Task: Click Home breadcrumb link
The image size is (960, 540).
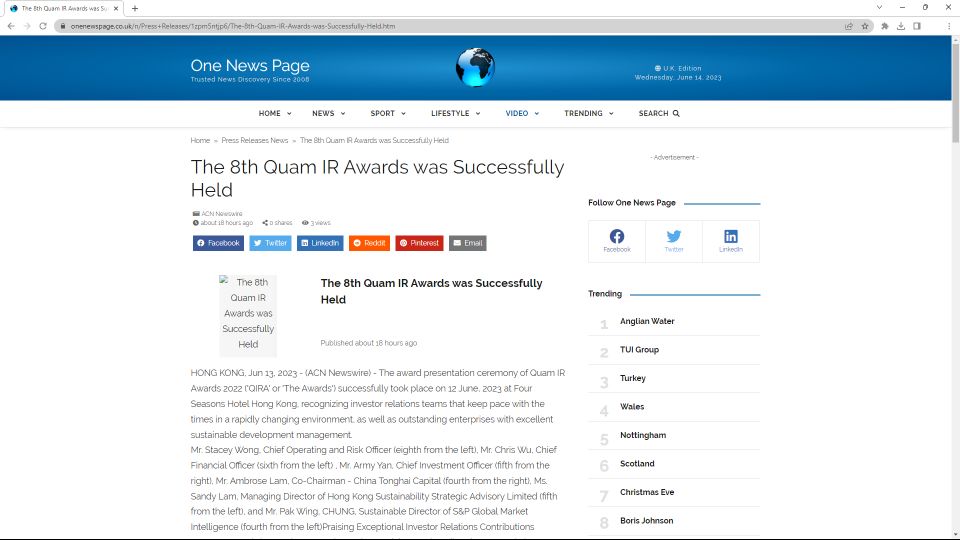Action: tap(200, 140)
